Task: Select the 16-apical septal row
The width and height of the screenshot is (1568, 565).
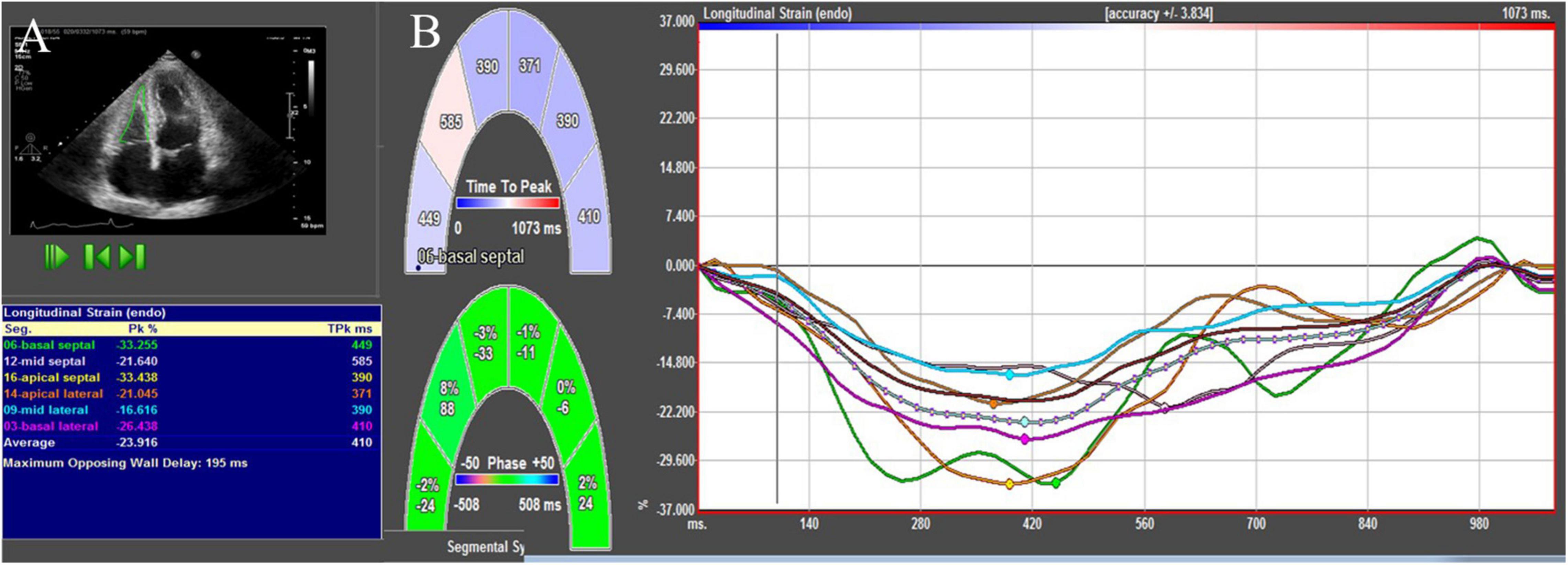Action: [x=191, y=378]
